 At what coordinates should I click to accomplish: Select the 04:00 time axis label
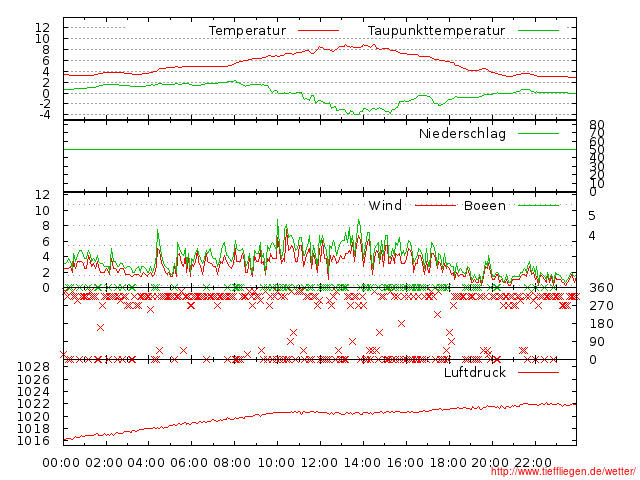point(146,463)
